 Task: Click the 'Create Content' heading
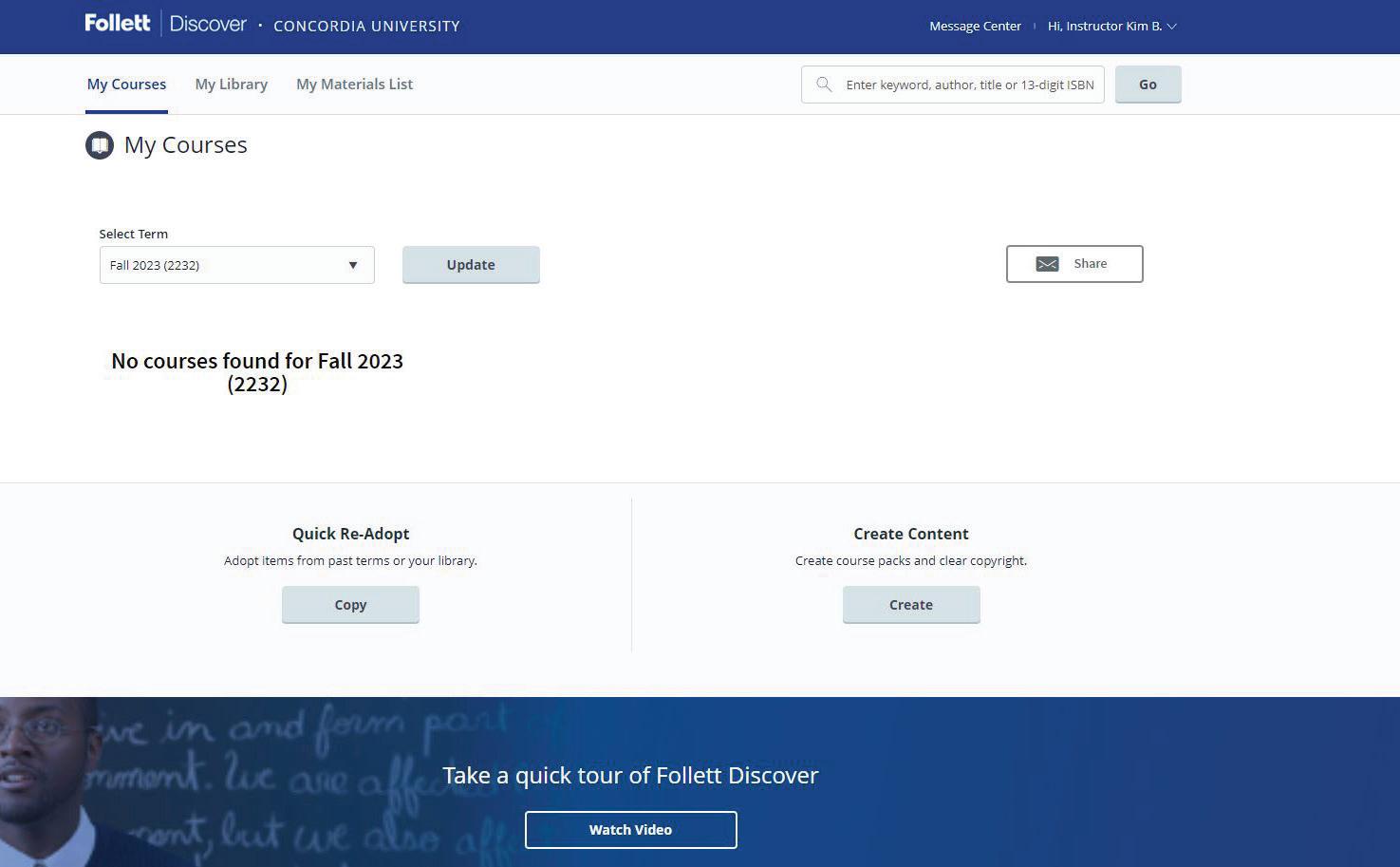911,534
